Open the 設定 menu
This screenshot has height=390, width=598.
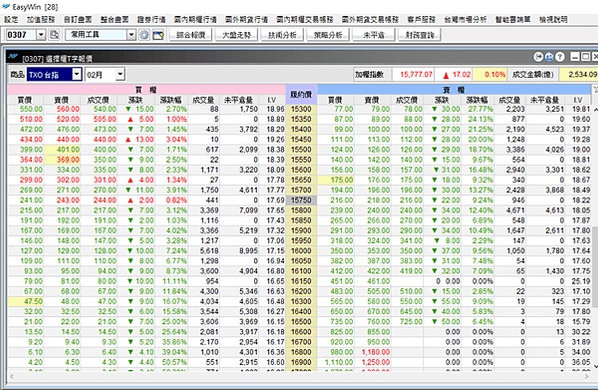pyautogui.click(x=11, y=19)
